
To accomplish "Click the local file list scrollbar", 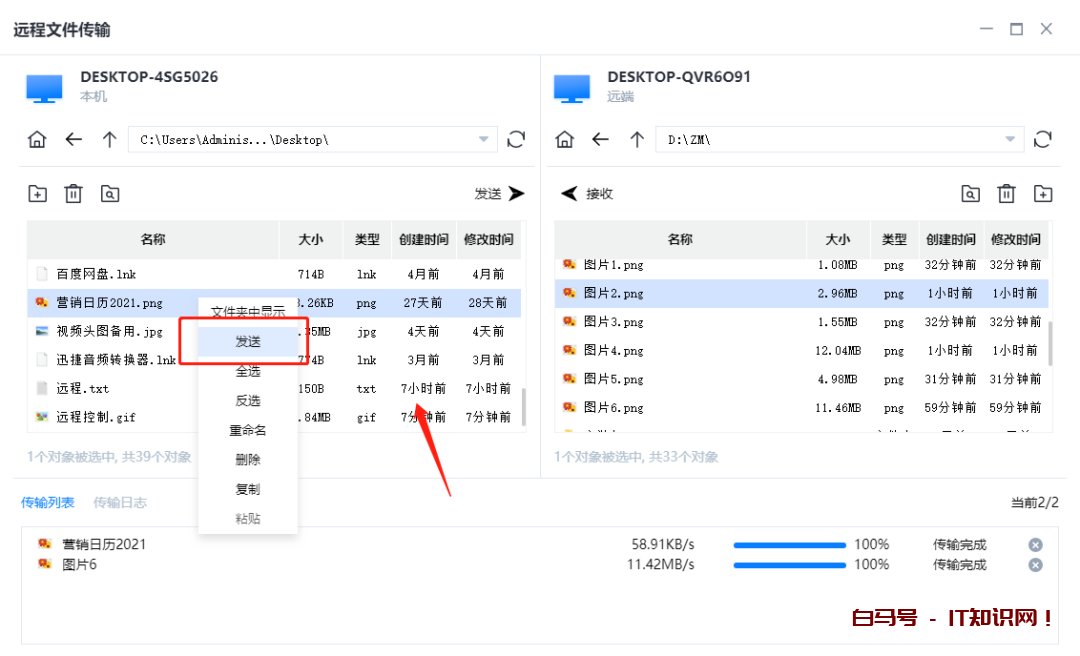I will [523, 405].
